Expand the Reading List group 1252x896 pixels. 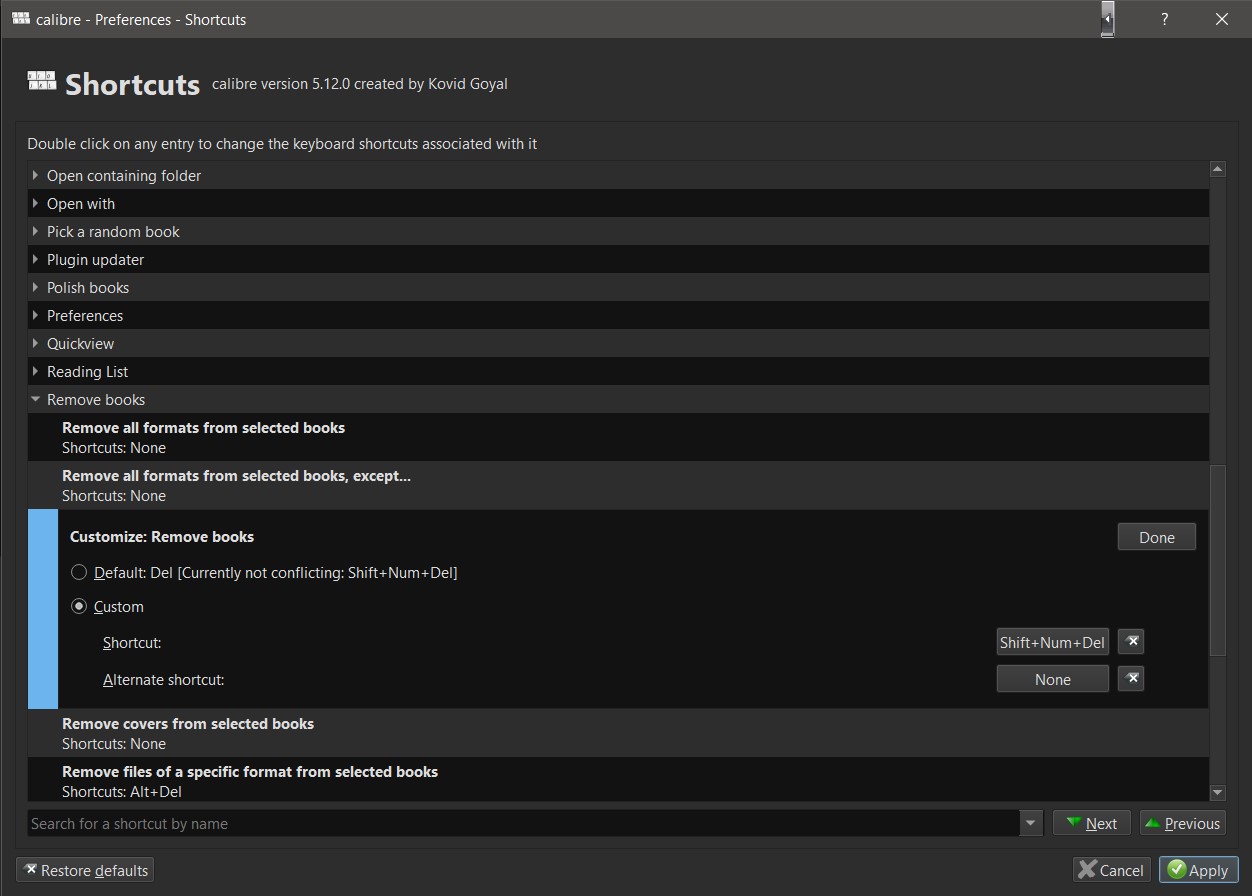pos(36,371)
